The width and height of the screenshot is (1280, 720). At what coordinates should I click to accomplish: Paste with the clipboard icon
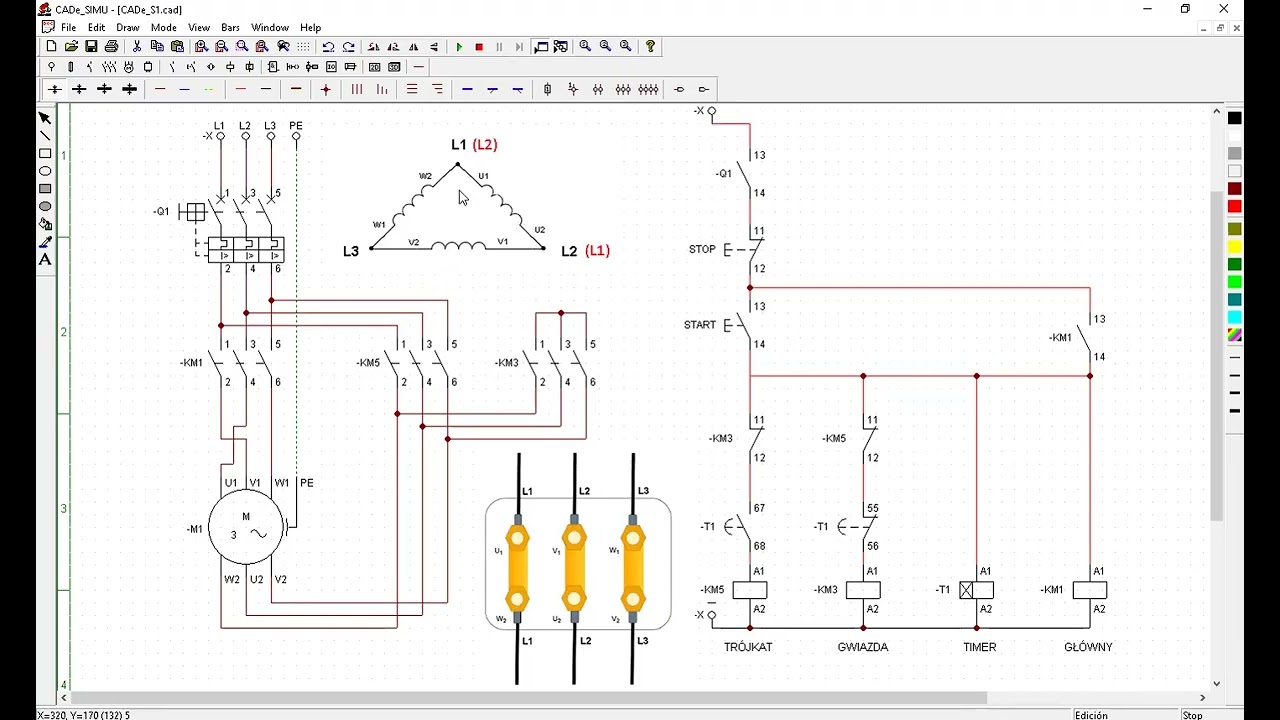(x=178, y=47)
